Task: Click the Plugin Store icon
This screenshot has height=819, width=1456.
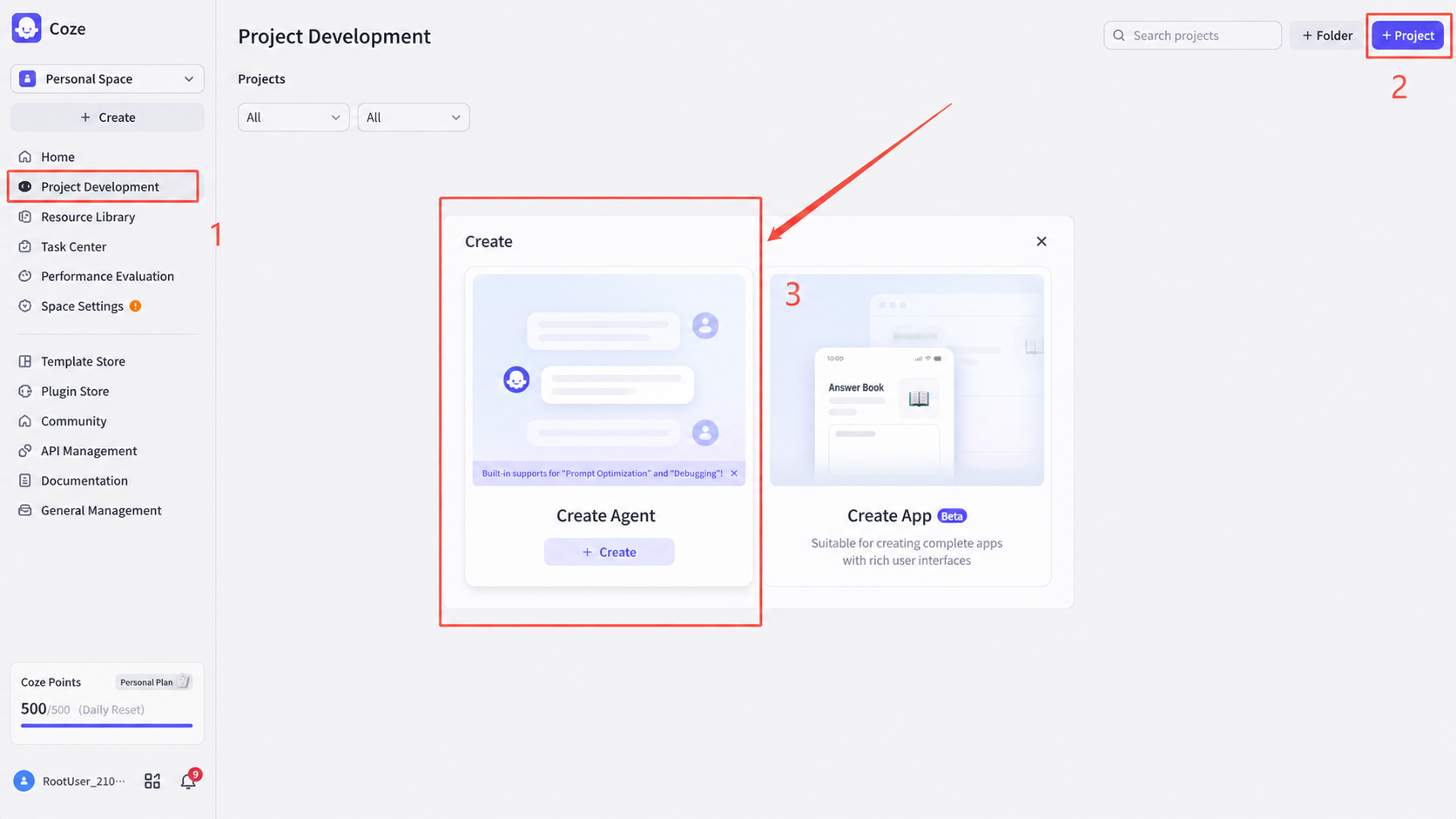Action: pyautogui.click(x=25, y=391)
